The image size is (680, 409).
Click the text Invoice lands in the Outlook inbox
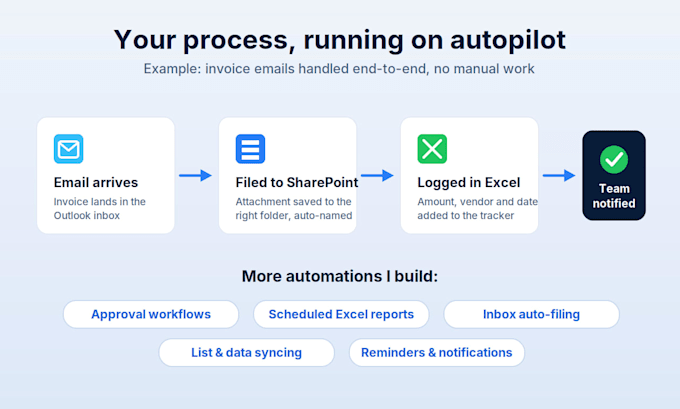click(100, 209)
